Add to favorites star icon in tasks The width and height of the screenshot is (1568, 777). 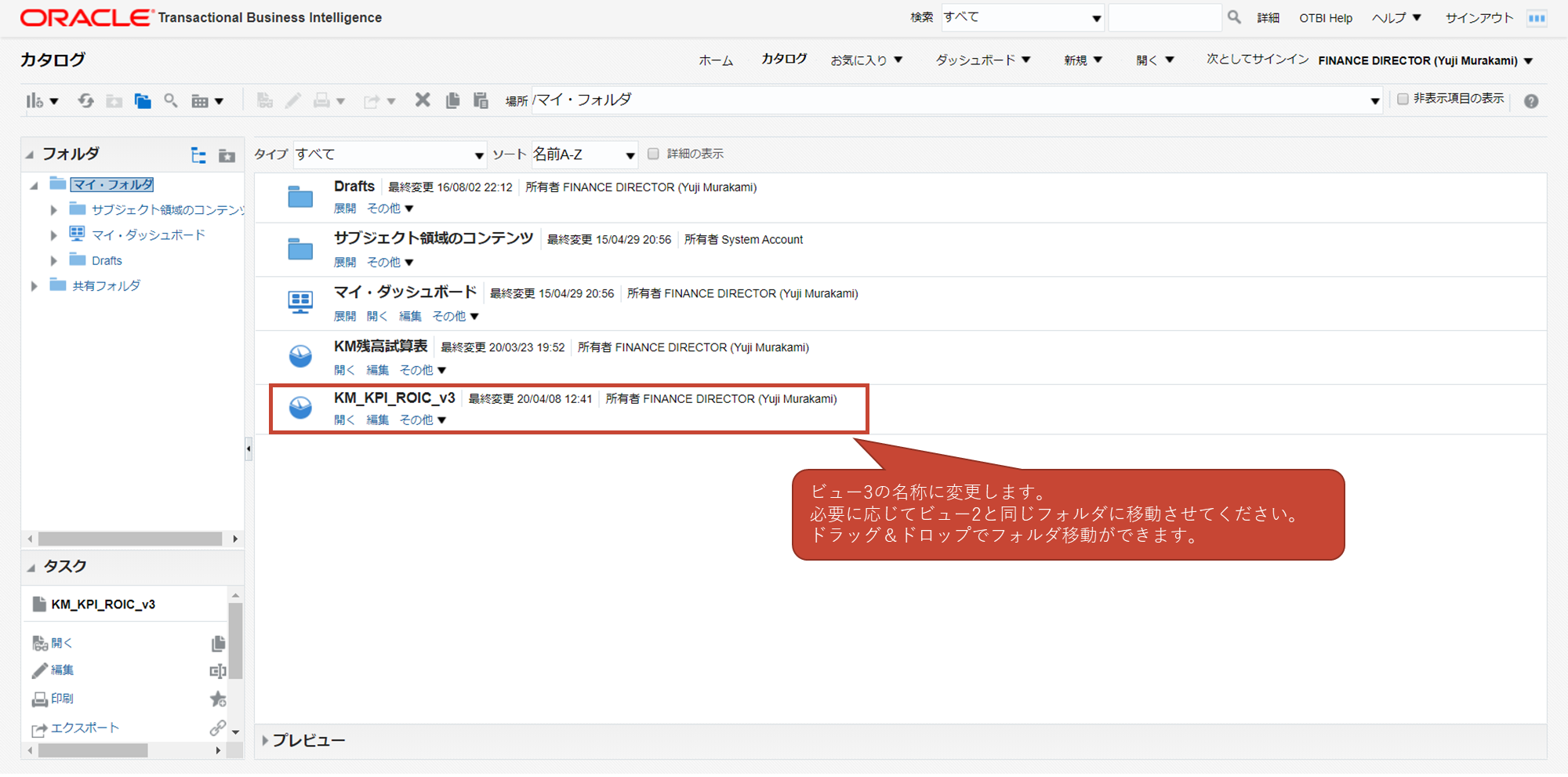218,699
